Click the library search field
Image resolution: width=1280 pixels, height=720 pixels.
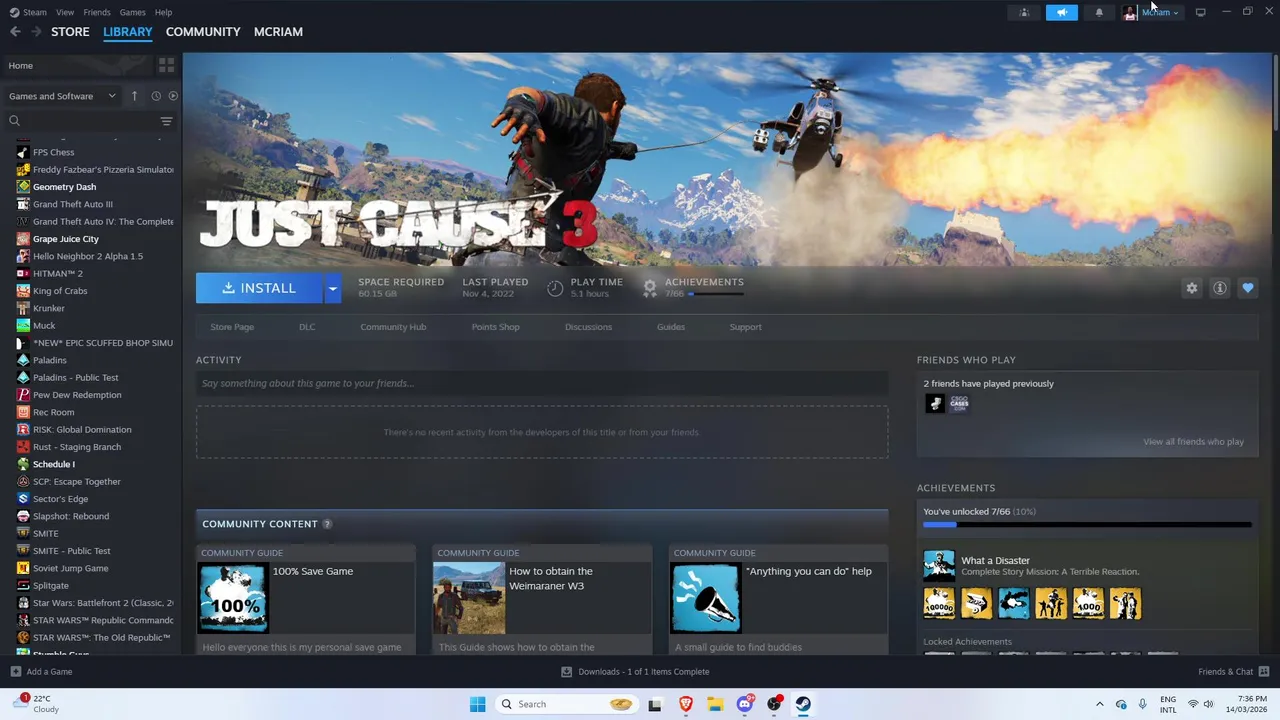[x=82, y=121]
